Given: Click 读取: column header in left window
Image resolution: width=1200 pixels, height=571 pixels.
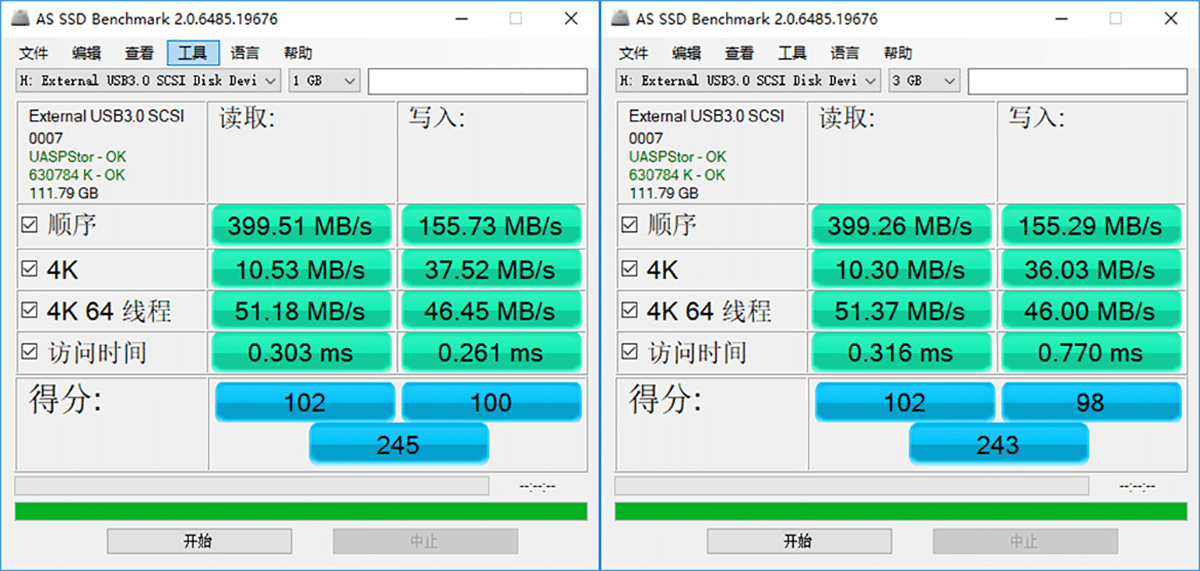Looking at the screenshot, I should point(247,118).
